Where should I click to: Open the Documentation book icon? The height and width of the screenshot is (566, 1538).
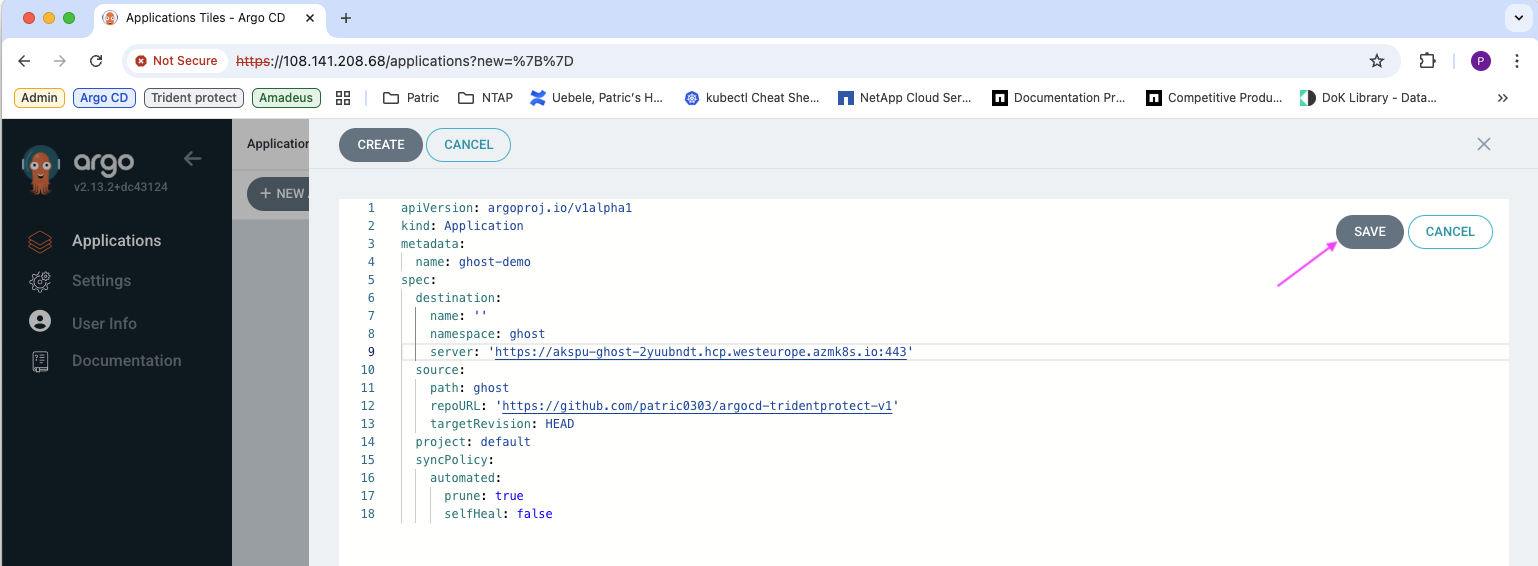[40, 361]
